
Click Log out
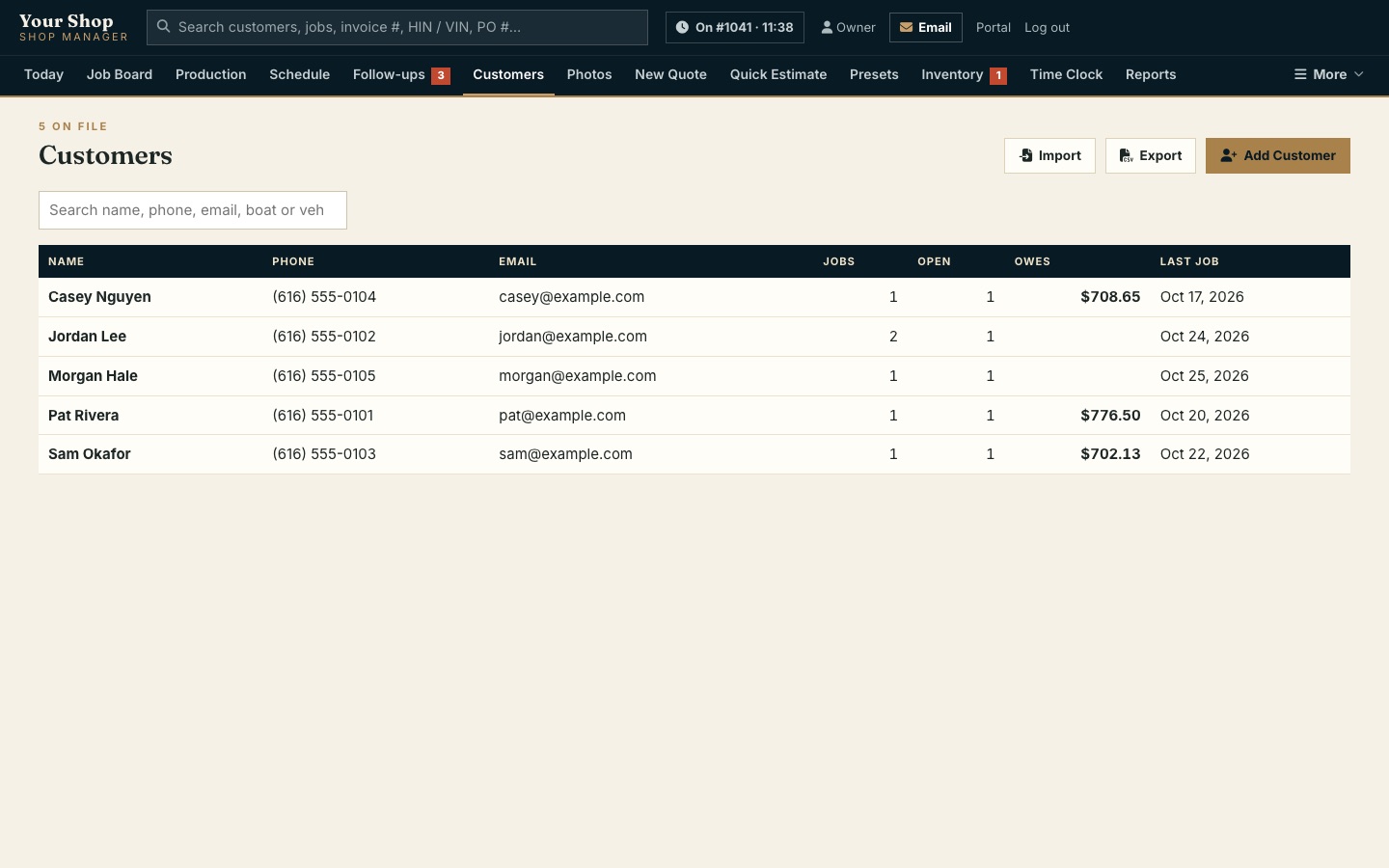[x=1047, y=27]
